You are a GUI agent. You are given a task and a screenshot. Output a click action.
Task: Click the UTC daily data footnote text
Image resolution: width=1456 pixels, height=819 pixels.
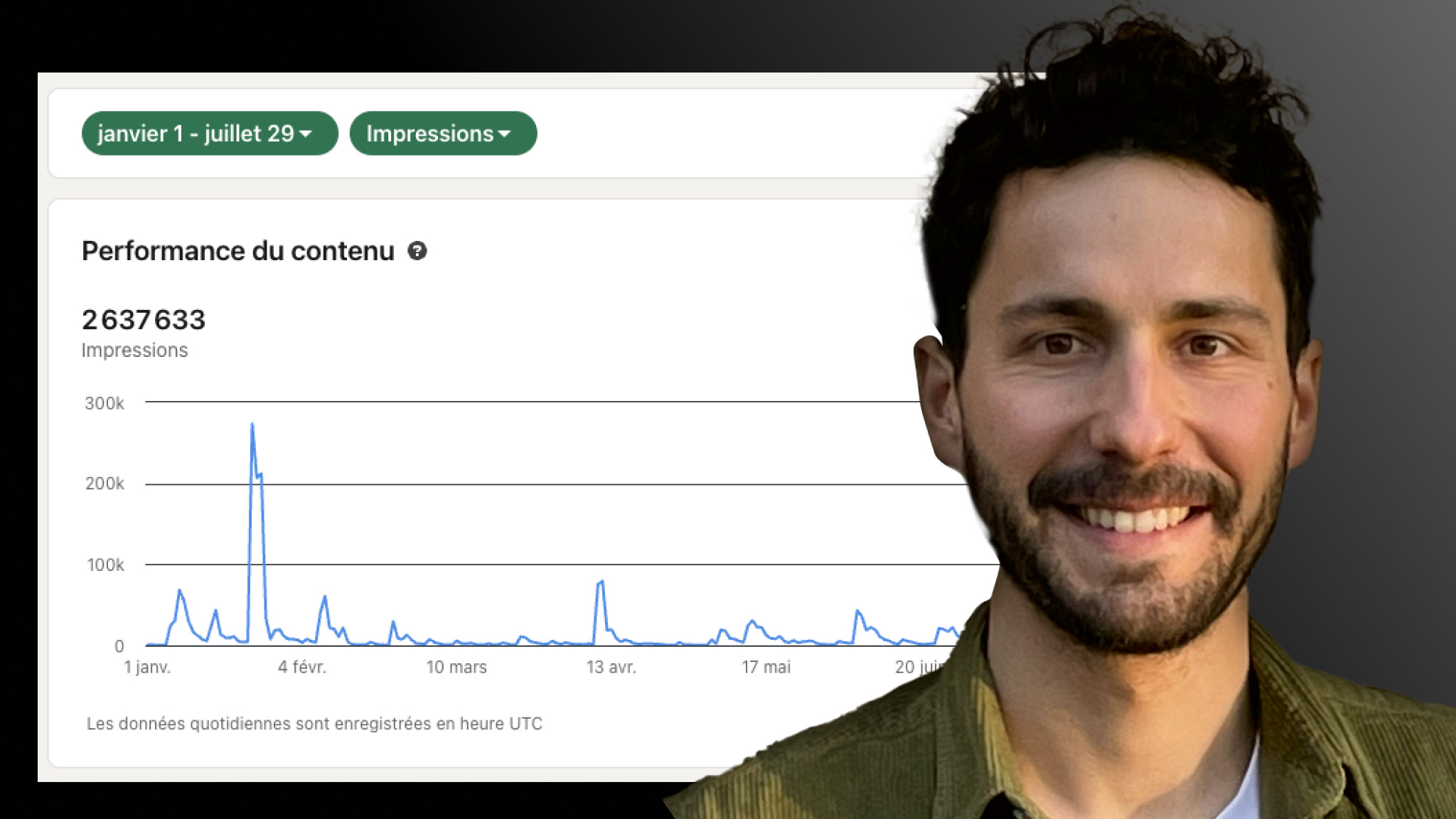point(314,724)
